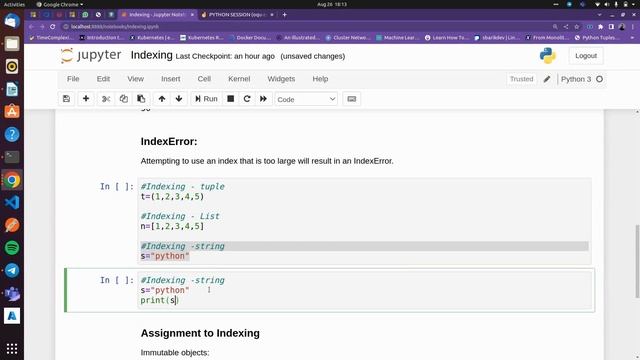Select the Assignment to Indexing heading
The height and width of the screenshot is (360, 640).
[200, 333]
